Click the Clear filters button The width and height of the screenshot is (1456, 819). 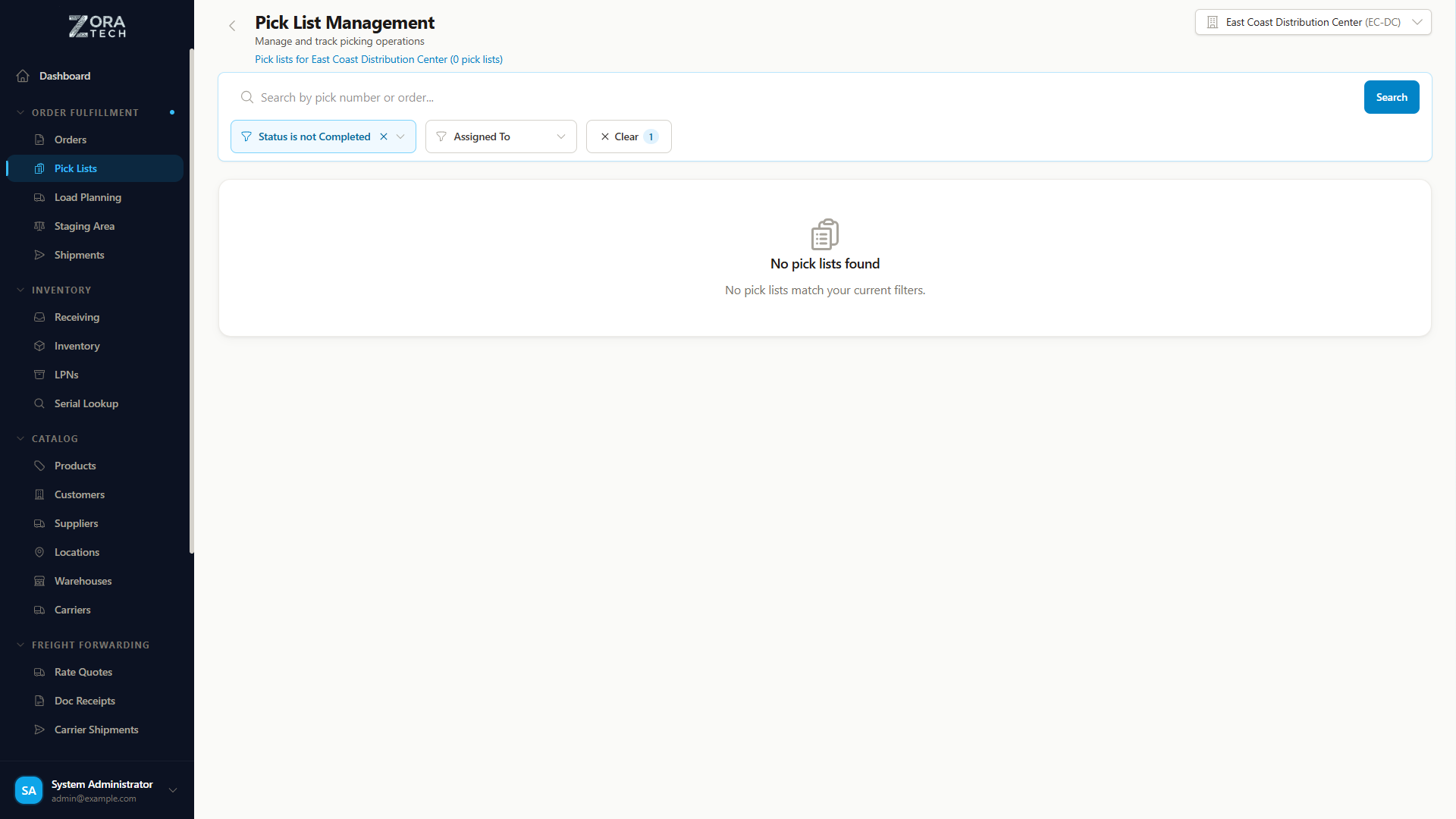tap(628, 136)
